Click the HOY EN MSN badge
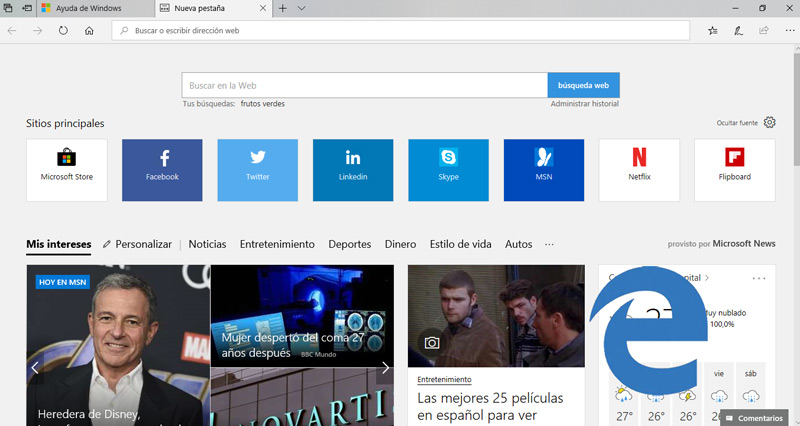 coord(63,282)
